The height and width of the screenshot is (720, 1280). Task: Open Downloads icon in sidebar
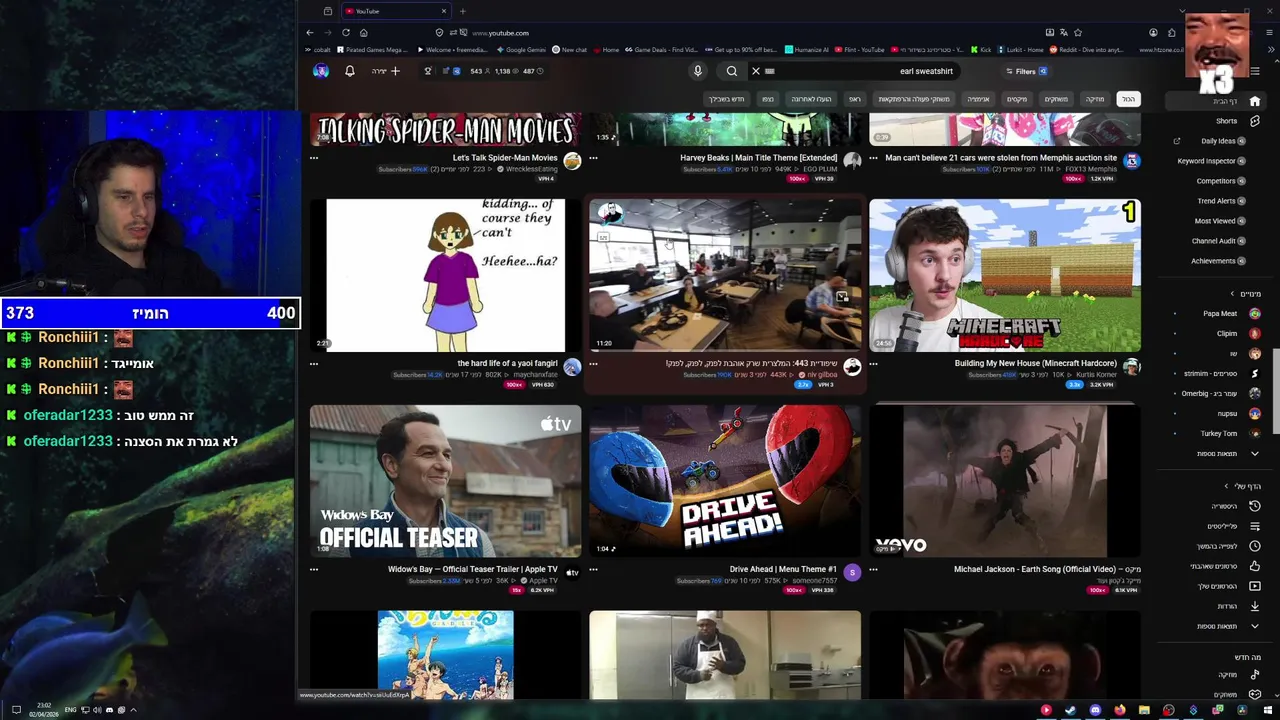(x=1255, y=606)
